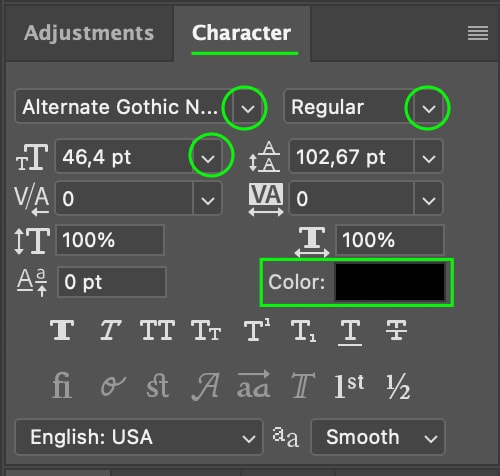
Task: Apply Strikethrough text style icon
Action: [x=396, y=330]
